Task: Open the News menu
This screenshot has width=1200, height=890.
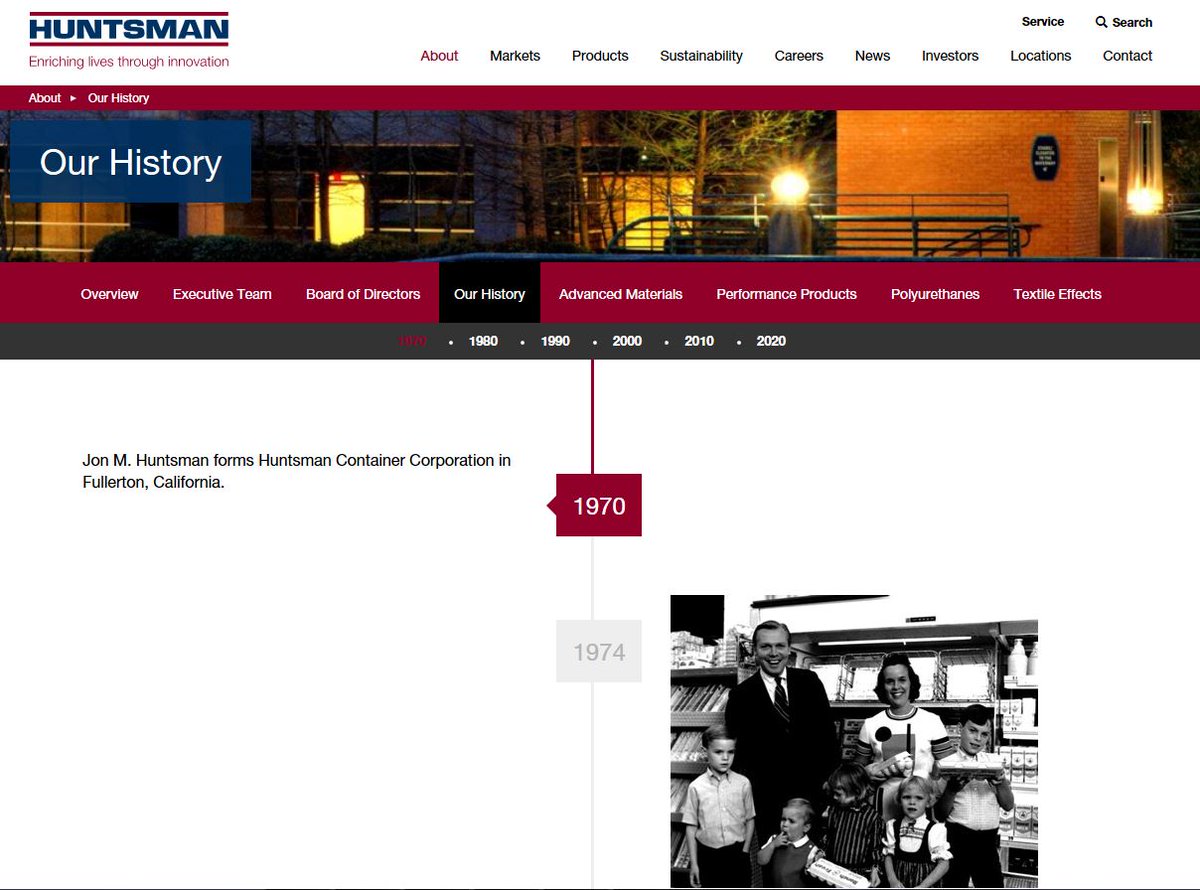Action: [872, 56]
